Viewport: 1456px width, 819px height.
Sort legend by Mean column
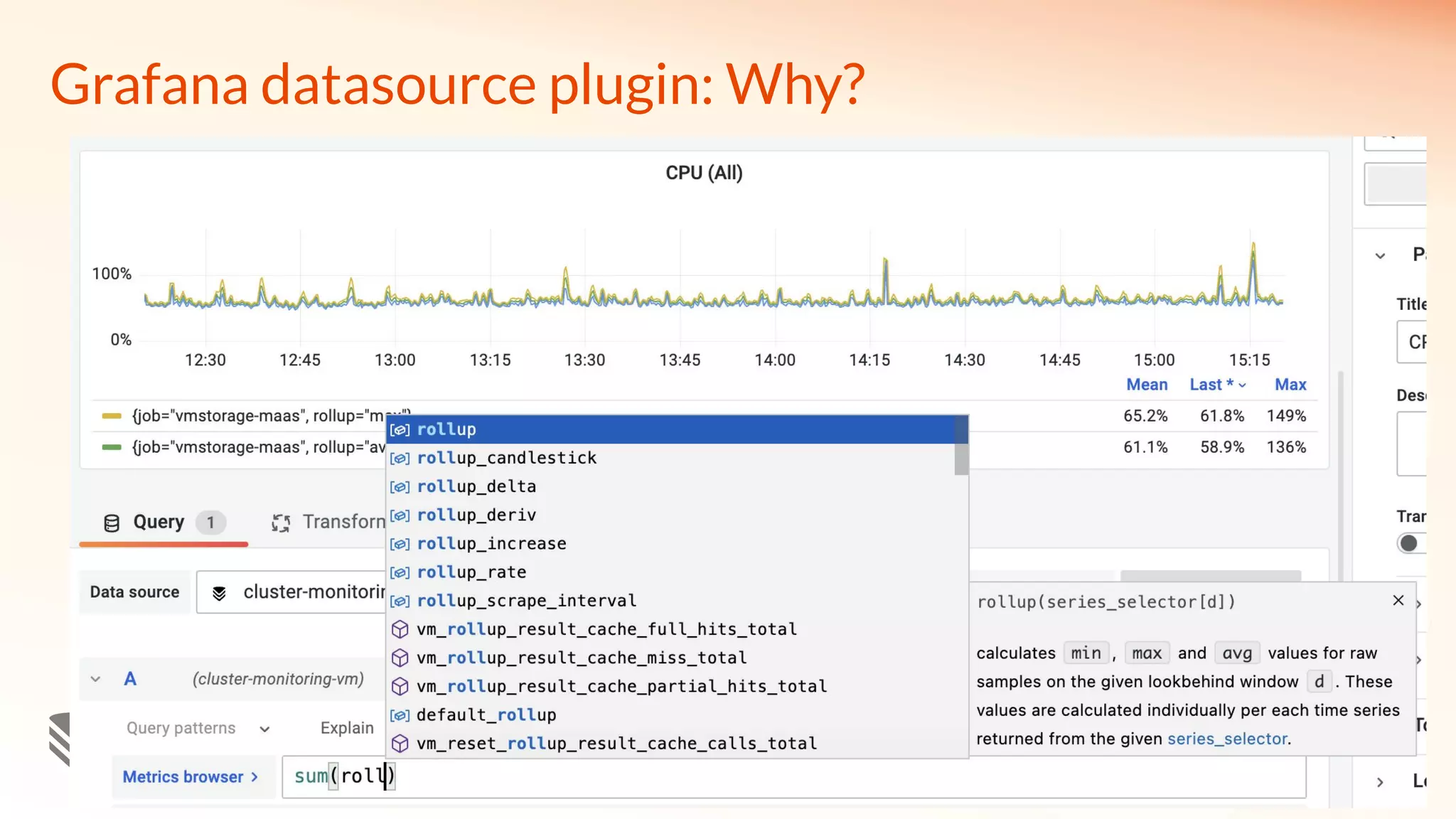(x=1147, y=385)
